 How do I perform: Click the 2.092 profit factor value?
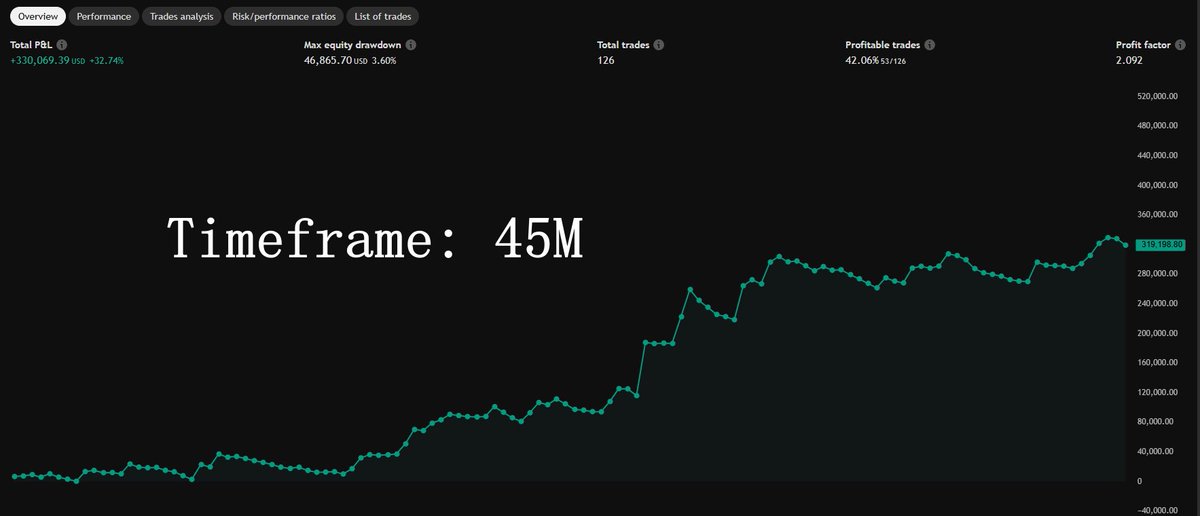pos(1129,61)
